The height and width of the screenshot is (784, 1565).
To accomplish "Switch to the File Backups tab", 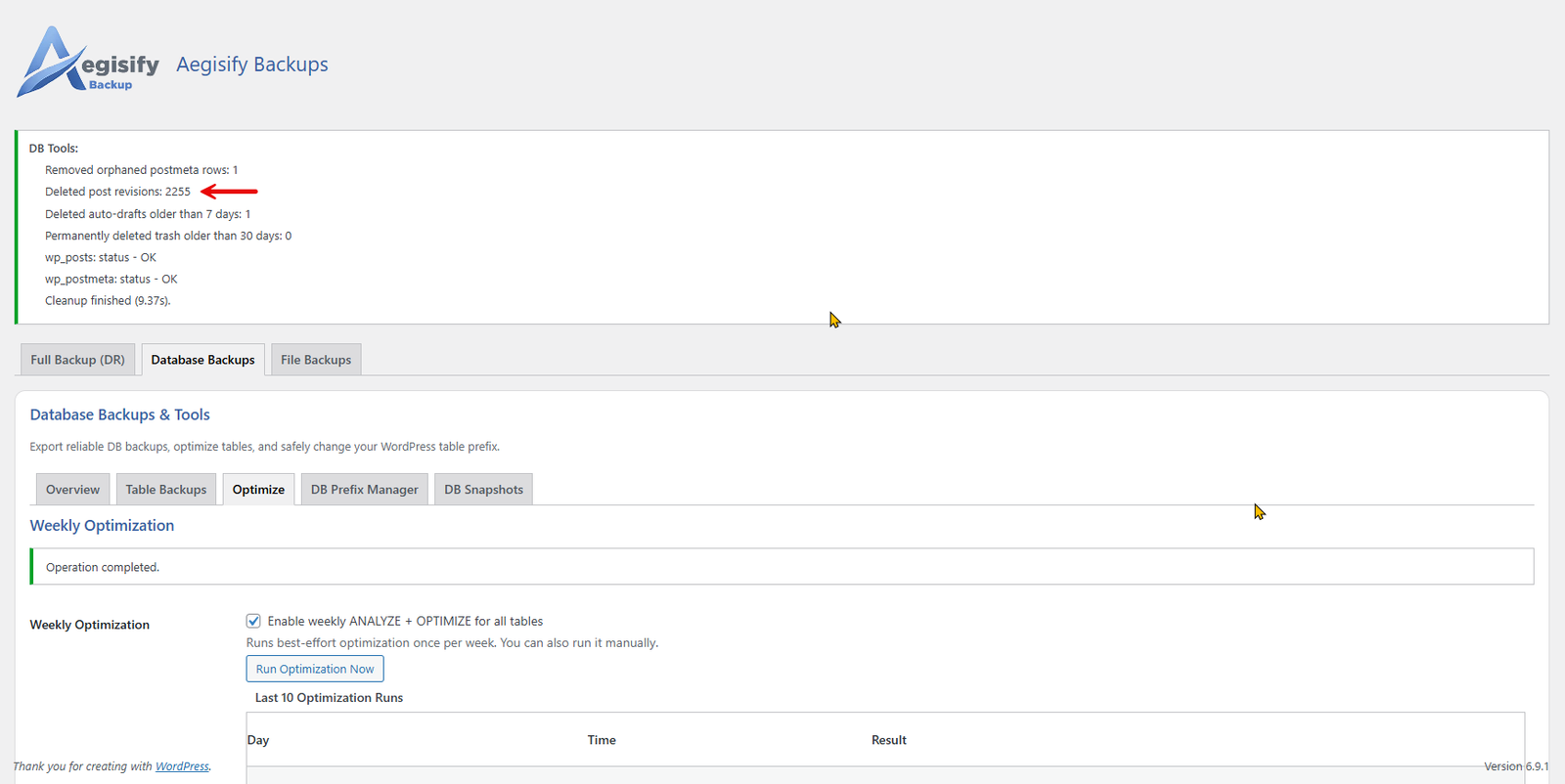I will 316,360.
